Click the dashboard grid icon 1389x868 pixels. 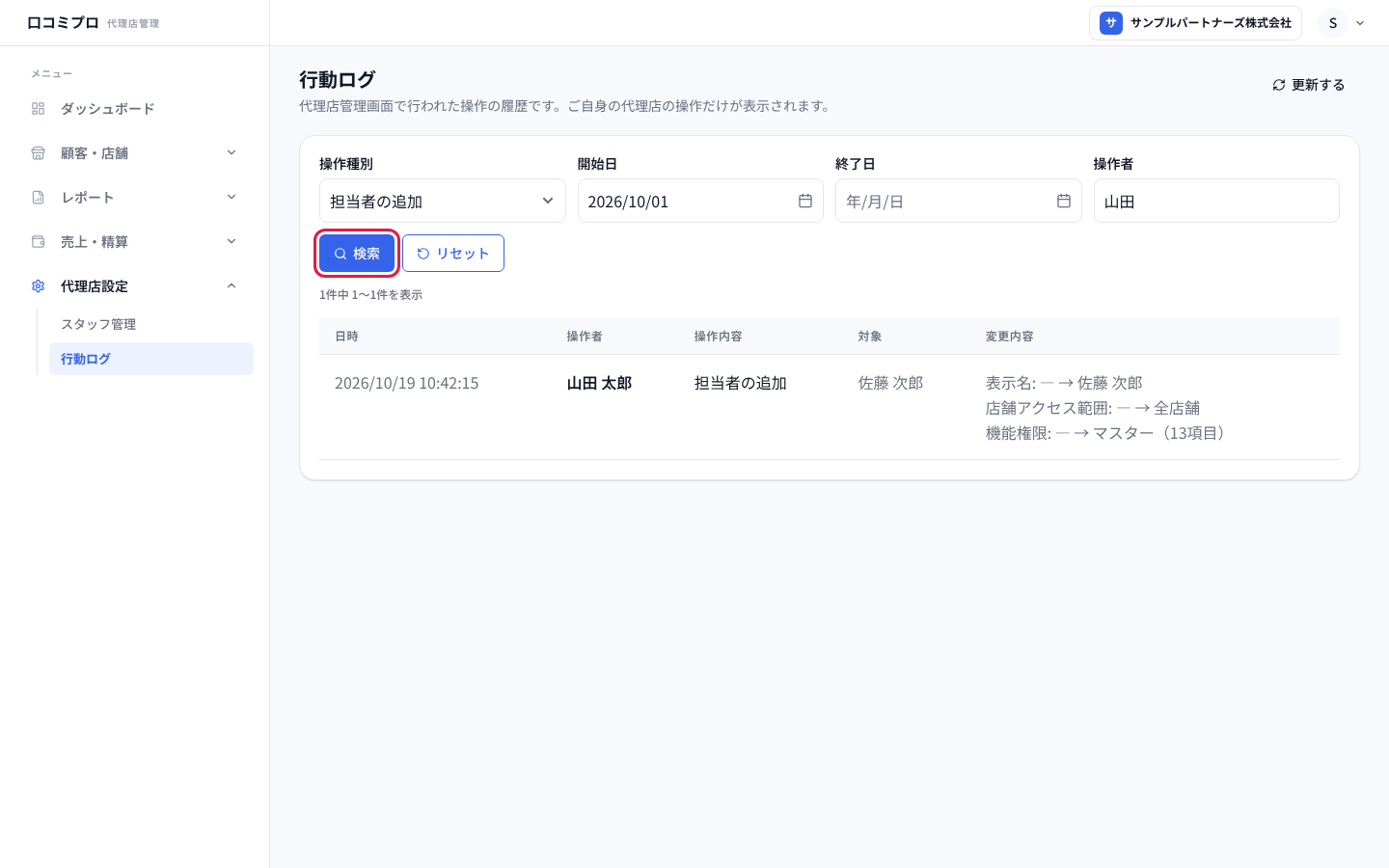(x=39, y=109)
